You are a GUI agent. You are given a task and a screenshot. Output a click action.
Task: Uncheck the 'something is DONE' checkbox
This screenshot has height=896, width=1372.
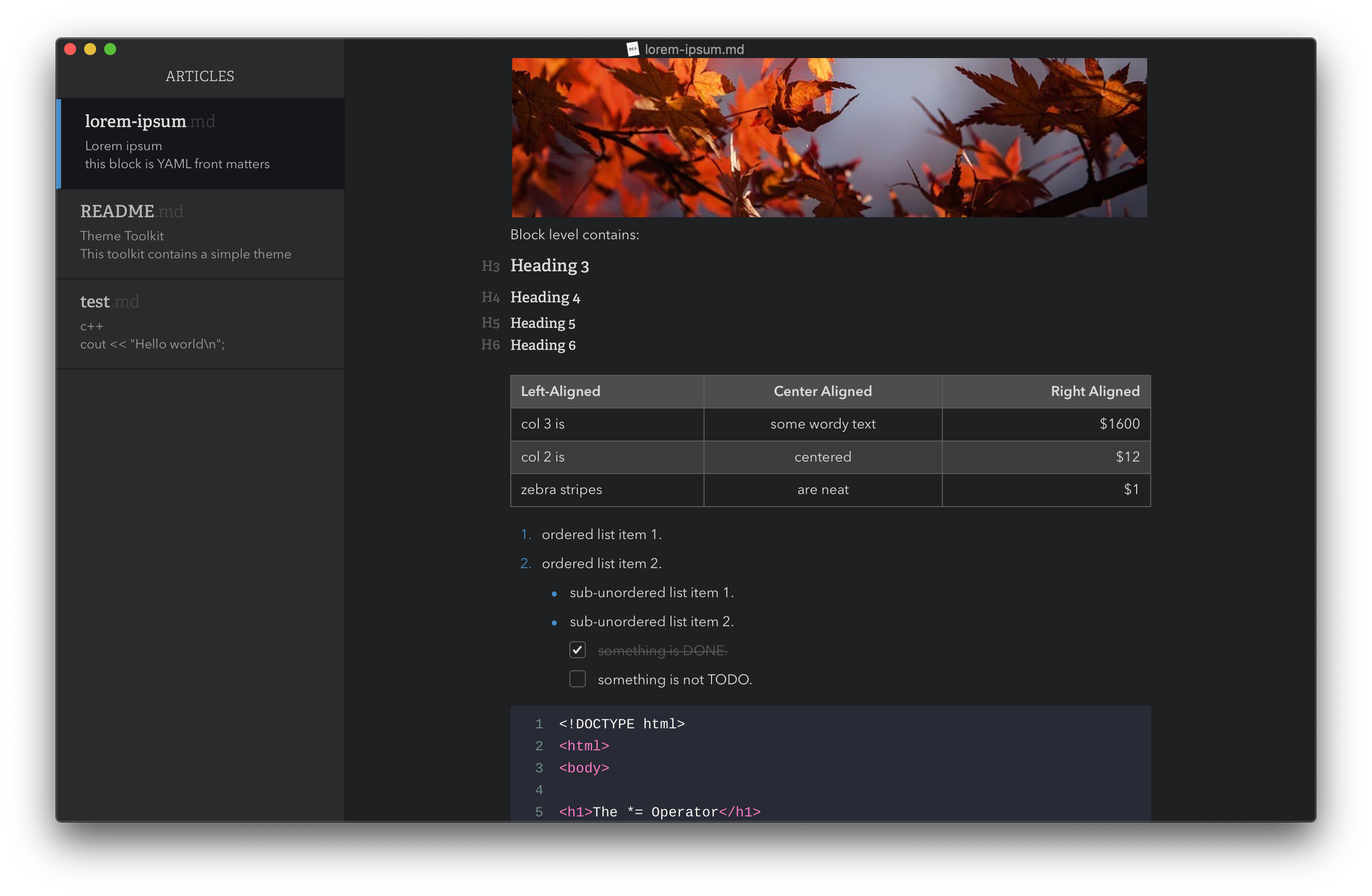click(x=577, y=650)
